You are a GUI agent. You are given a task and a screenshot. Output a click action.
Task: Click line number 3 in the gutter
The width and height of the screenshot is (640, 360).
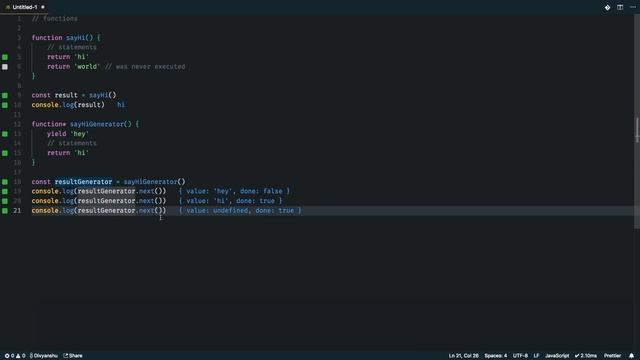tap(19, 38)
